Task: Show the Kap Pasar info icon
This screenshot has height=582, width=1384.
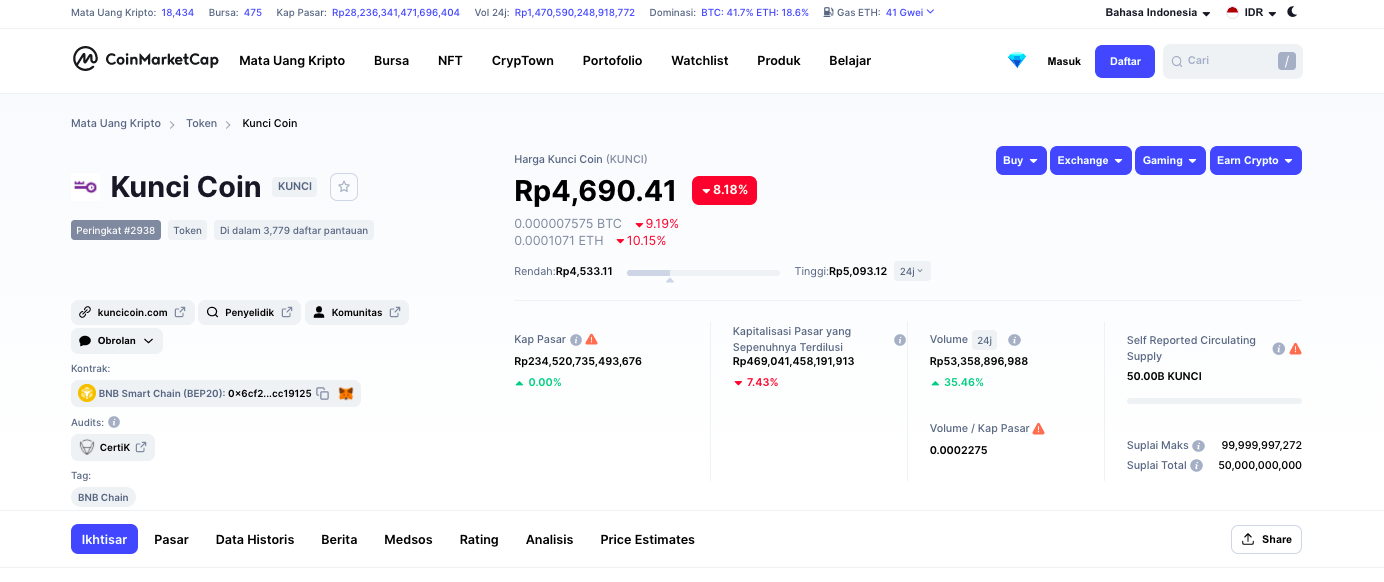Action: click(576, 340)
